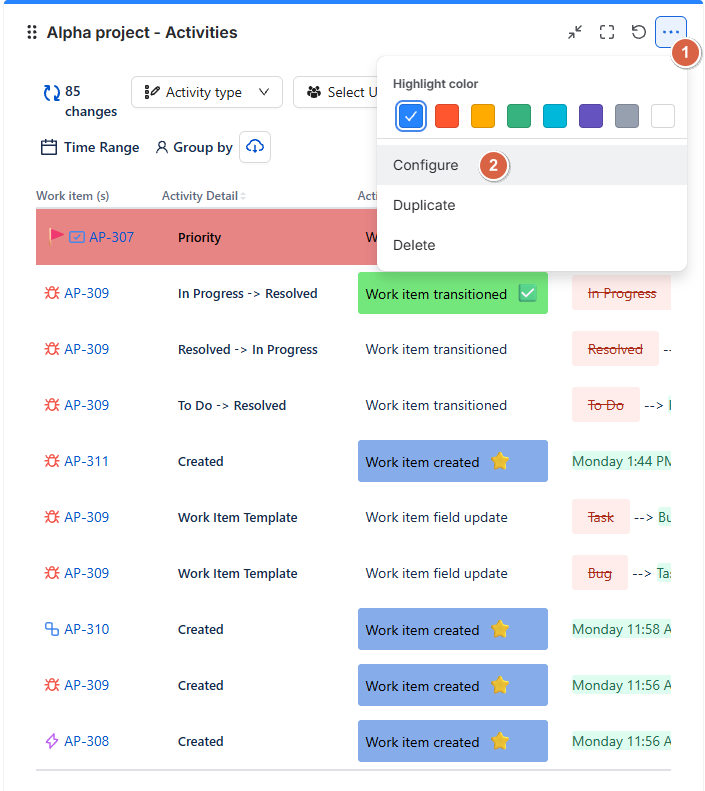Click the Monday 11:58 timestamp
Screen dimensions: 705x791
point(621,629)
